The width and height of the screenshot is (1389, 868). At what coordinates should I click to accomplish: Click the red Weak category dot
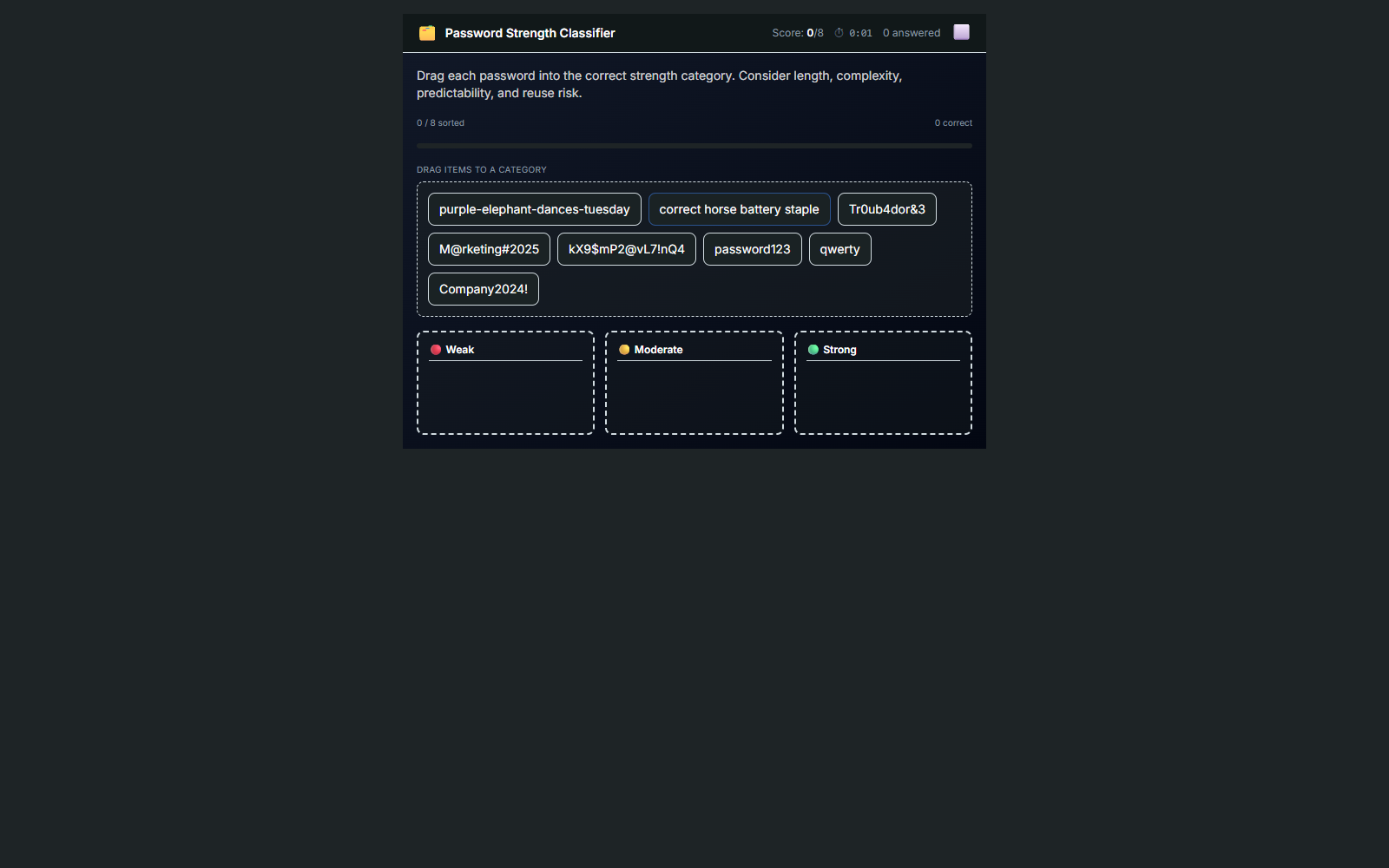click(436, 350)
